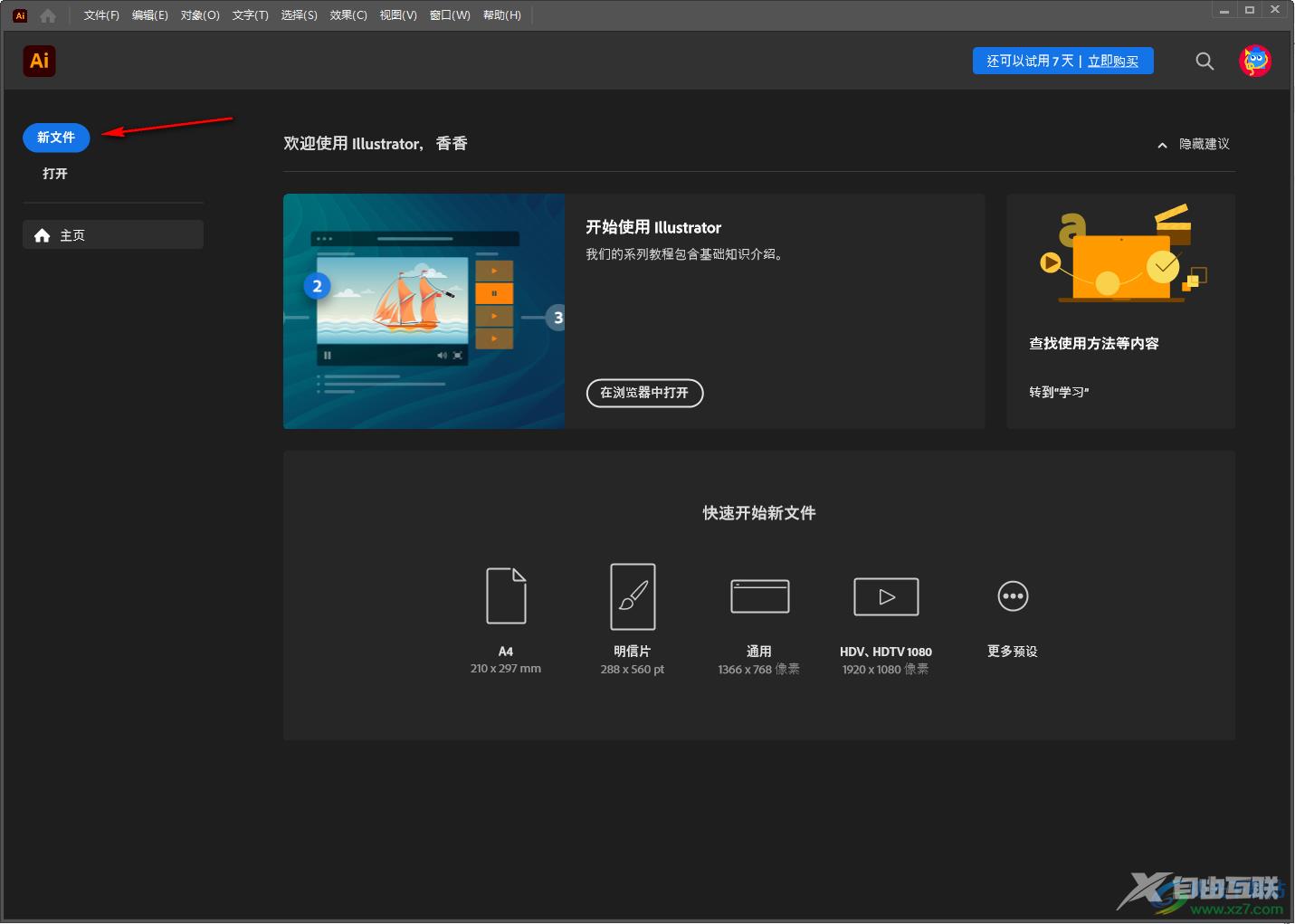Image resolution: width=1295 pixels, height=924 pixels.
Task: Click the tutorial video thumbnail
Action: 424,311
